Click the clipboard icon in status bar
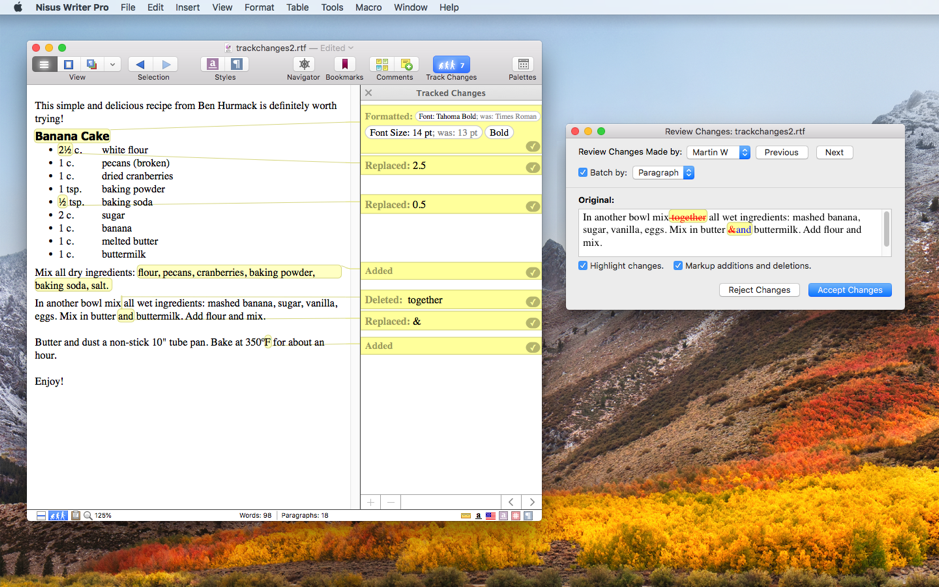 (75, 515)
